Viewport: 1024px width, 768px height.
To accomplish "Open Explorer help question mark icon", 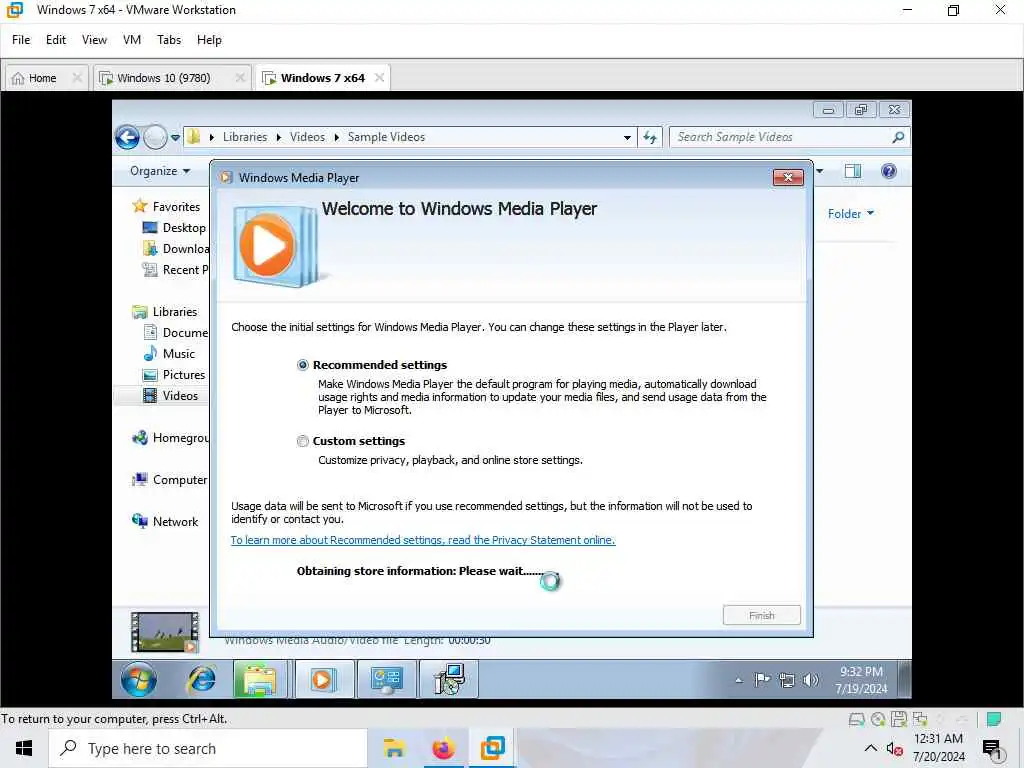I will click(888, 171).
